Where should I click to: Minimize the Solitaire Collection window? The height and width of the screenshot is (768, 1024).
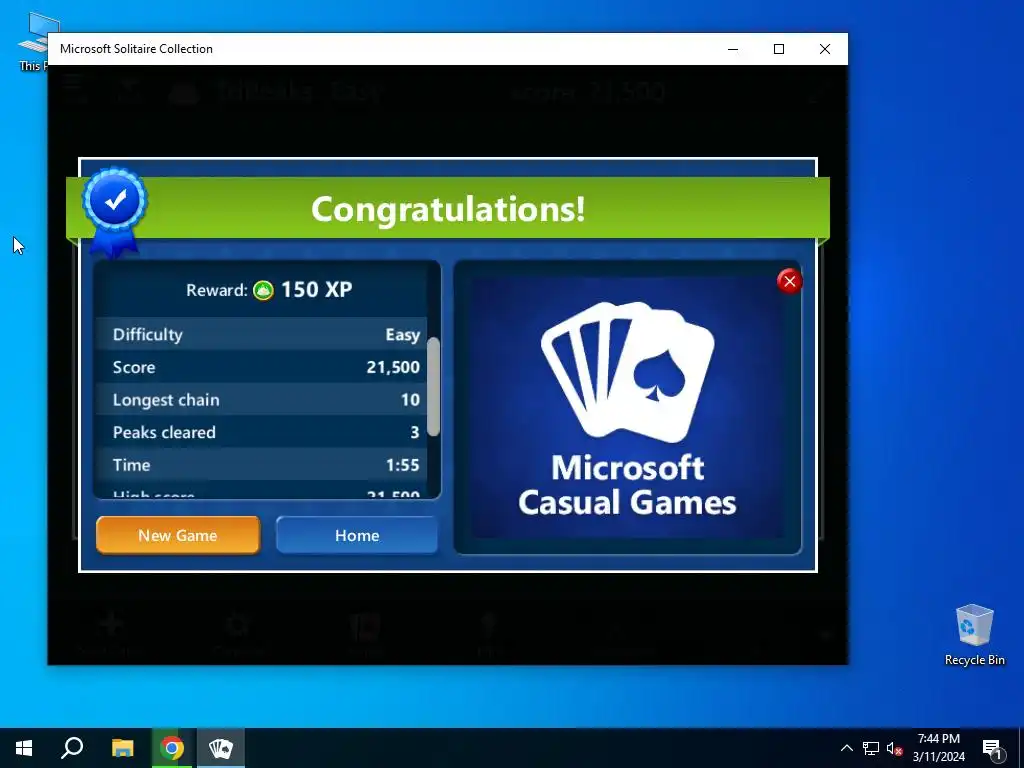click(733, 49)
